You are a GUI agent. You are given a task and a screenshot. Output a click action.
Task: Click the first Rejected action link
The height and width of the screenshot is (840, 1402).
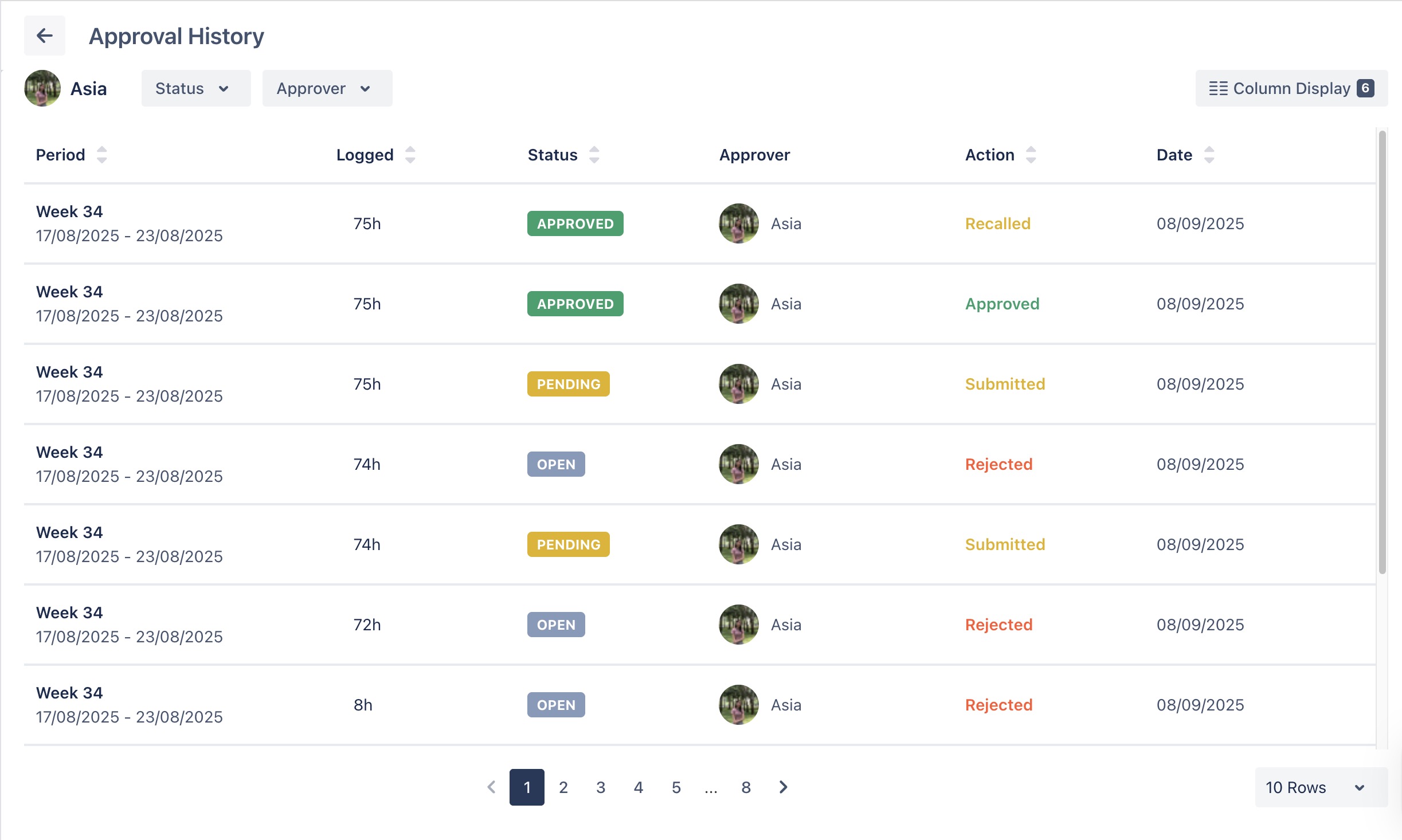(x=998, y=464)
